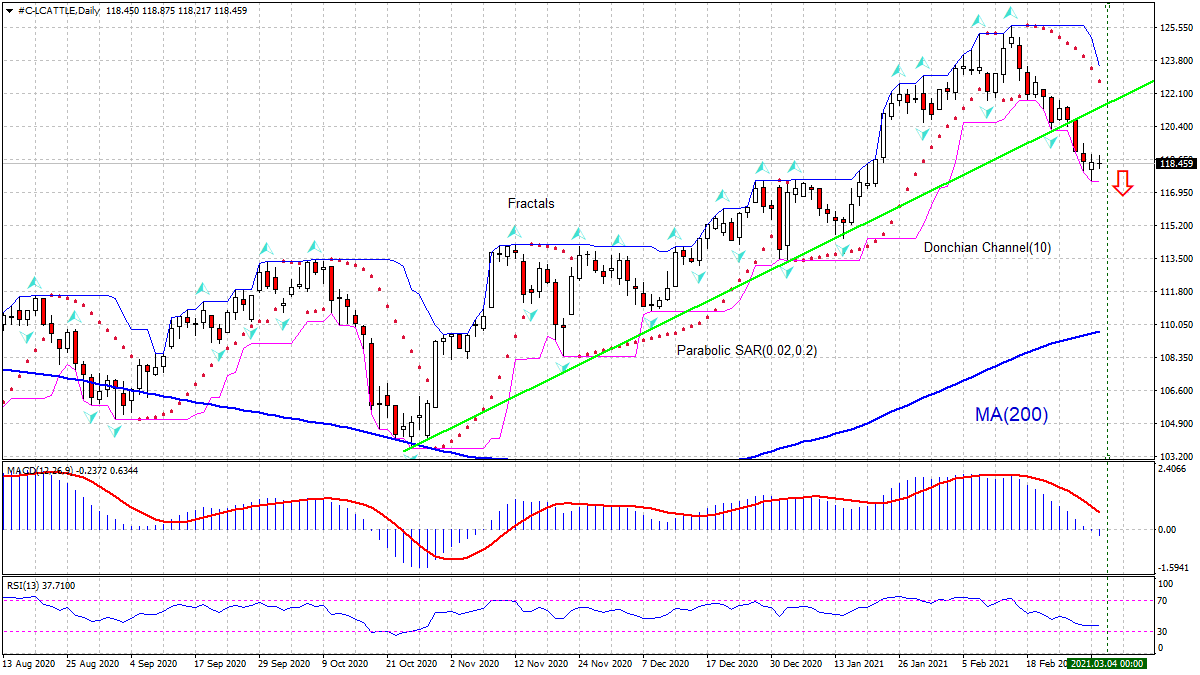Click the current price tag 118.459

coord(1176,163)
